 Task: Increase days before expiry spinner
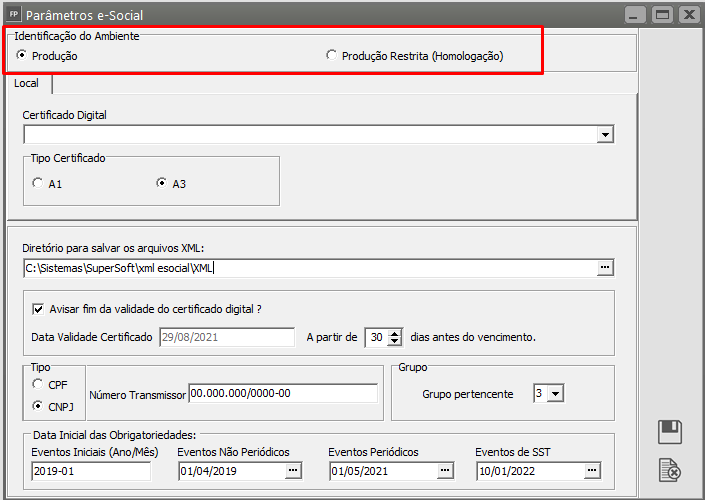394,333
